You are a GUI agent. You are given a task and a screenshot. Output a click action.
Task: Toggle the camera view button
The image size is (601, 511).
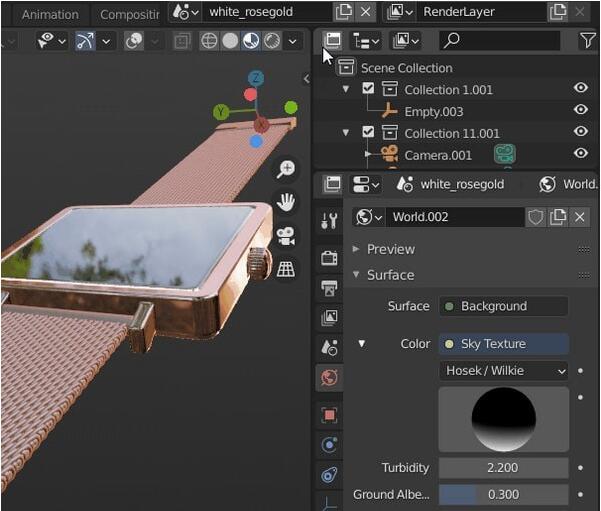tap(286, 236)
